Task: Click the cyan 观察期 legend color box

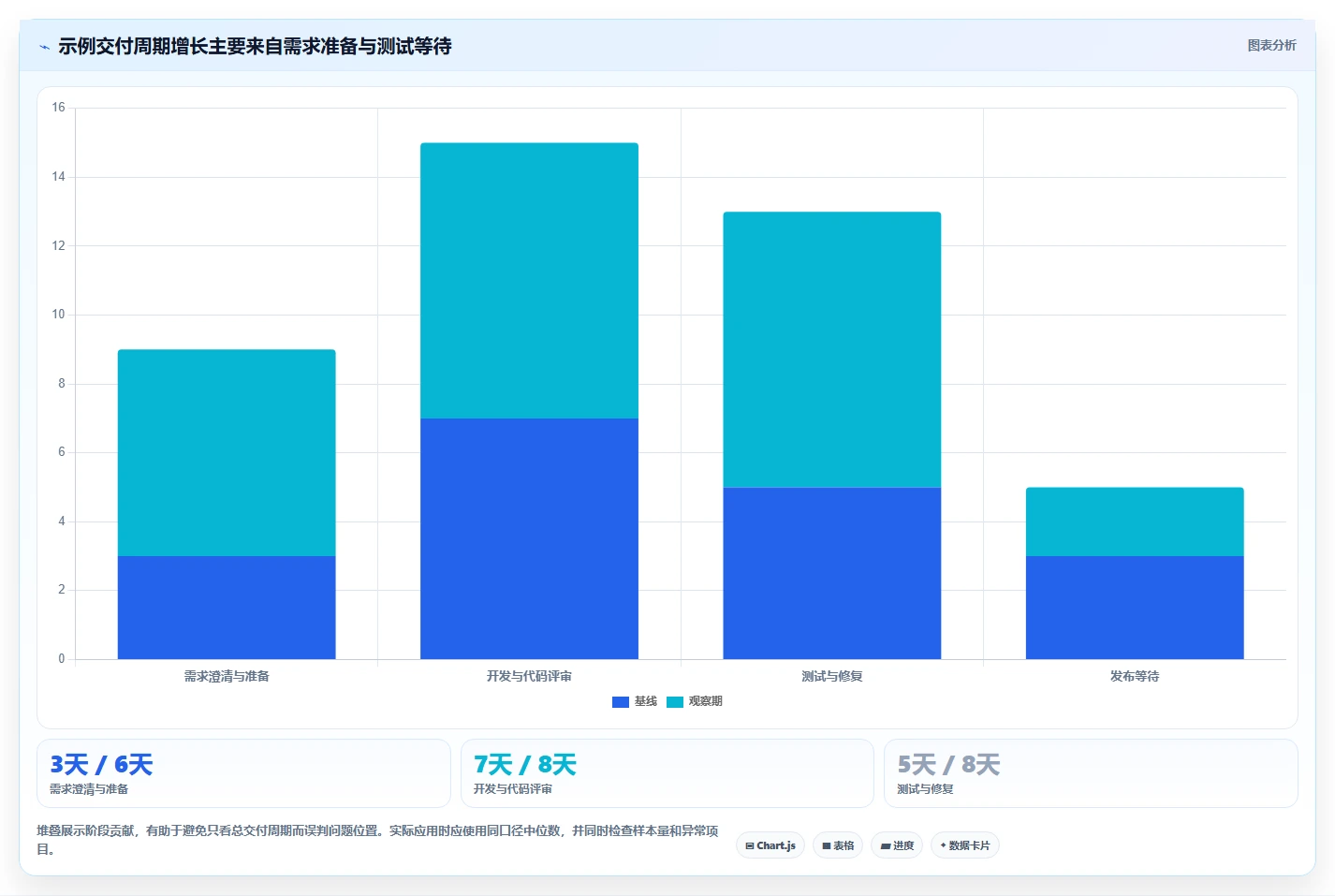Action: tap(675, 702)
